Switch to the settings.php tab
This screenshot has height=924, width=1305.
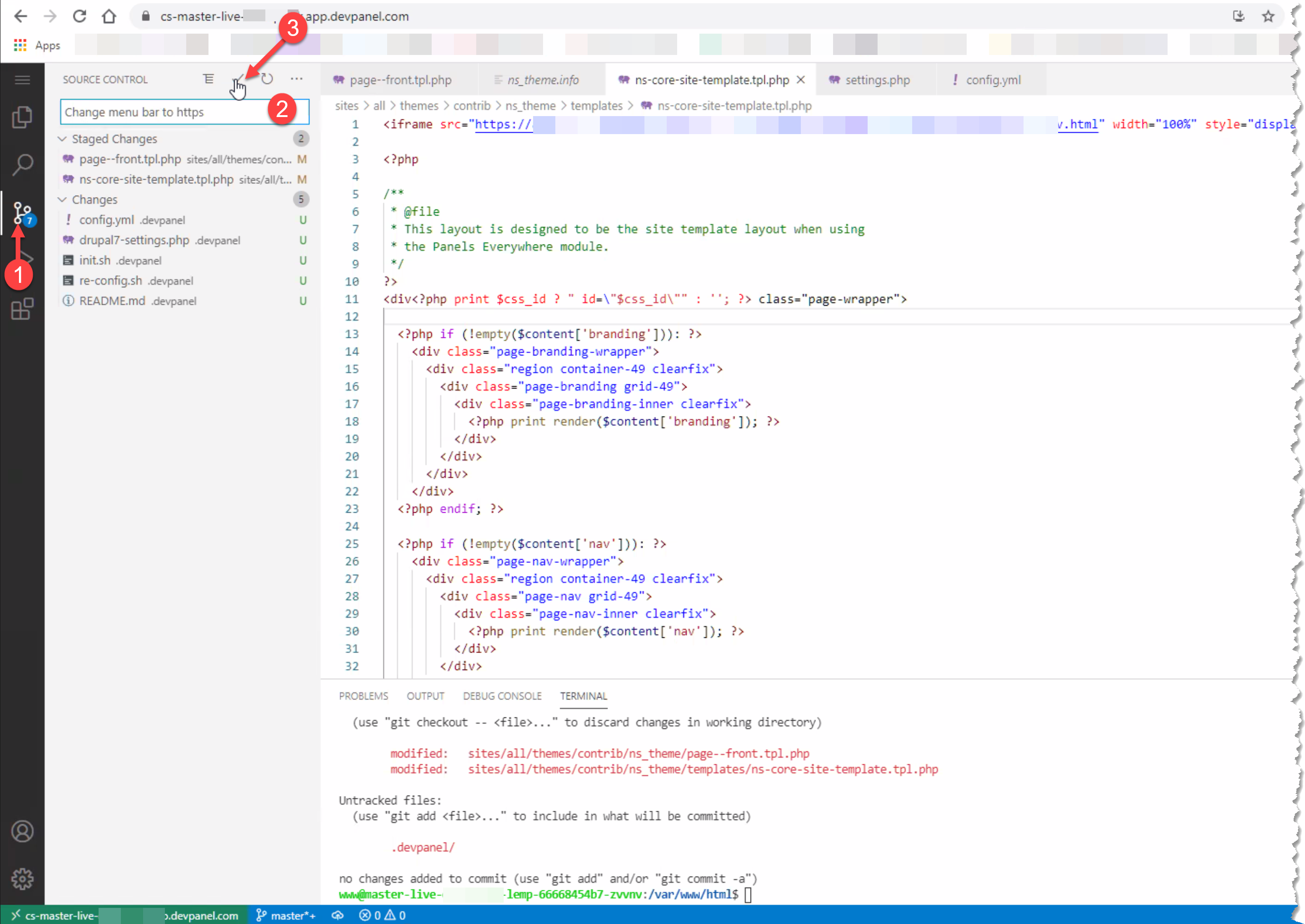coord(877,80)
